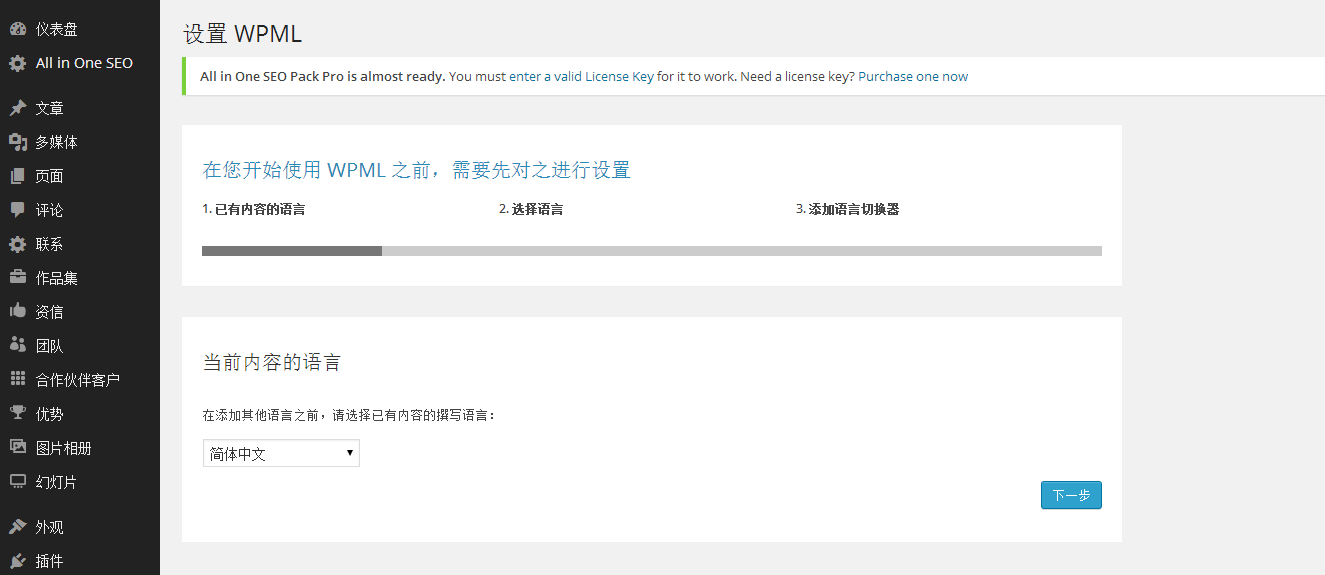Go to 图片相册 in the sidebar
The width and height of the screenshot is (1325, 575).
pos(63,448)
